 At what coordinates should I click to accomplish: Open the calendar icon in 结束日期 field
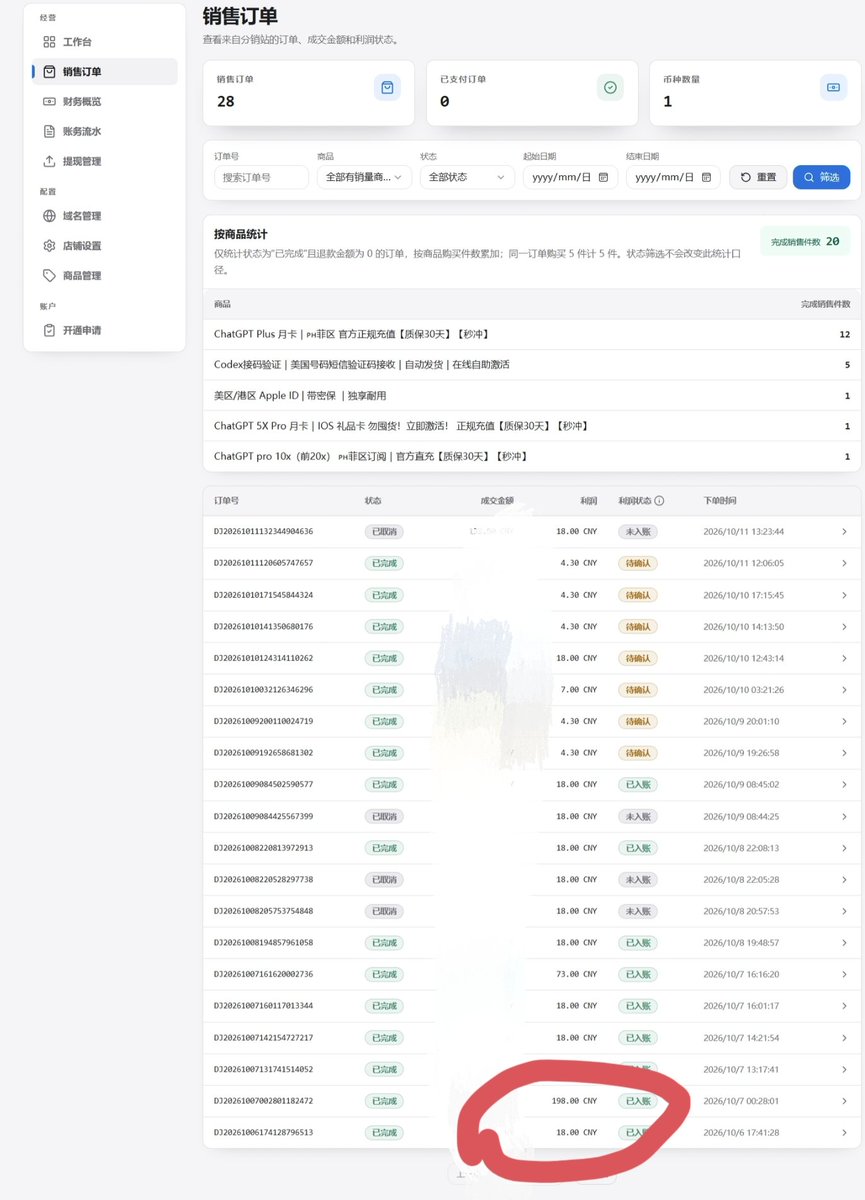coord(706,177)
